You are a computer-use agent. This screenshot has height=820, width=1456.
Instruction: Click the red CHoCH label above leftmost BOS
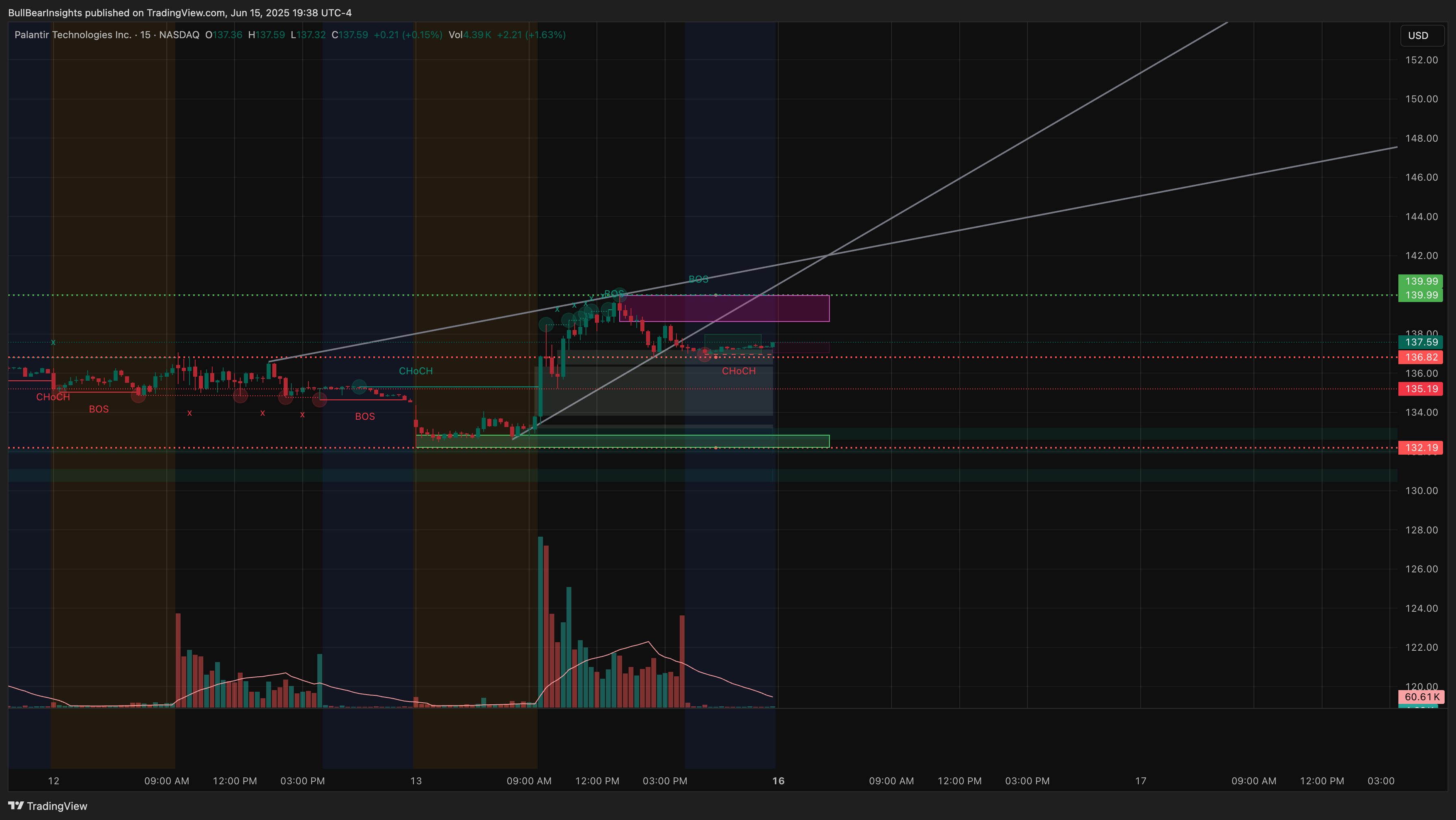53,397
